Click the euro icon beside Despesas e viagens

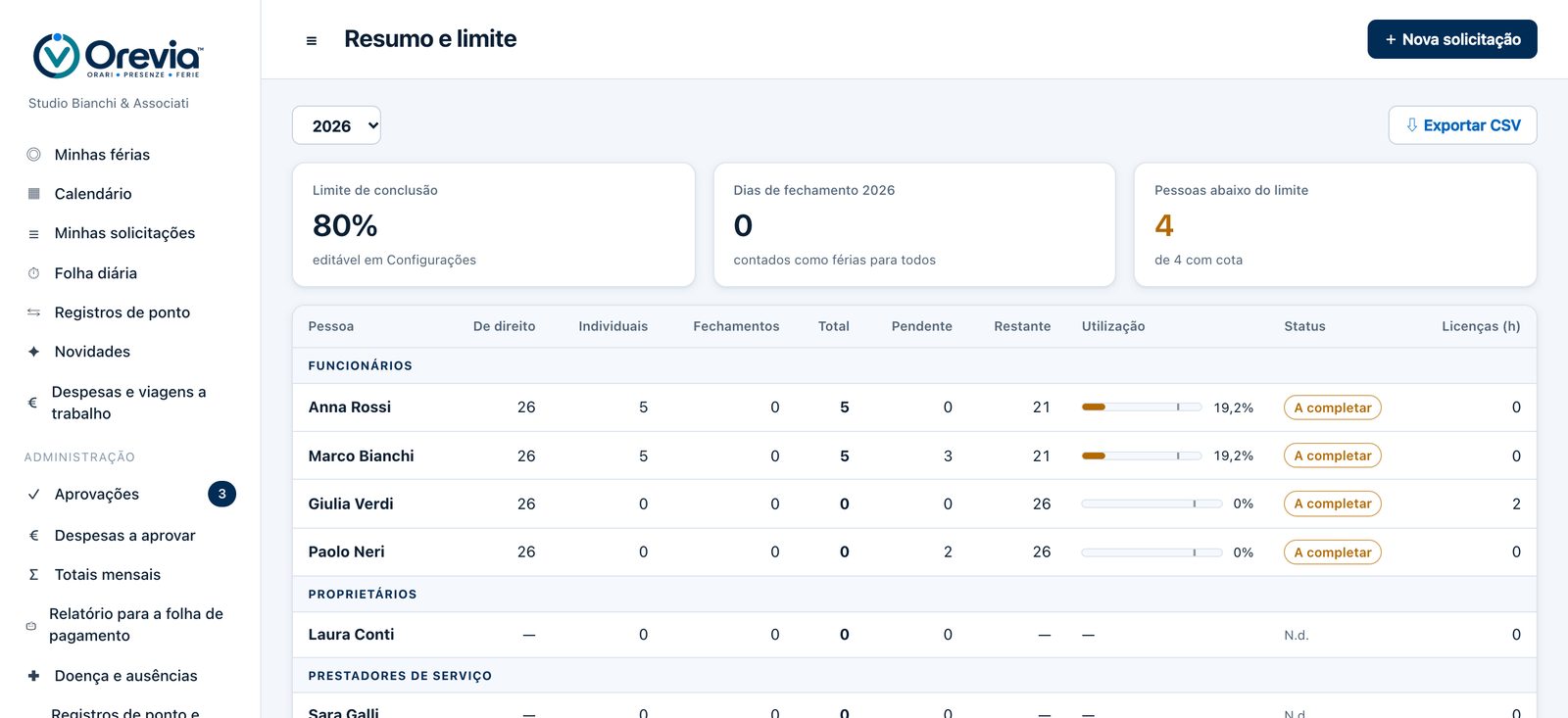click(x=32, y=403)
